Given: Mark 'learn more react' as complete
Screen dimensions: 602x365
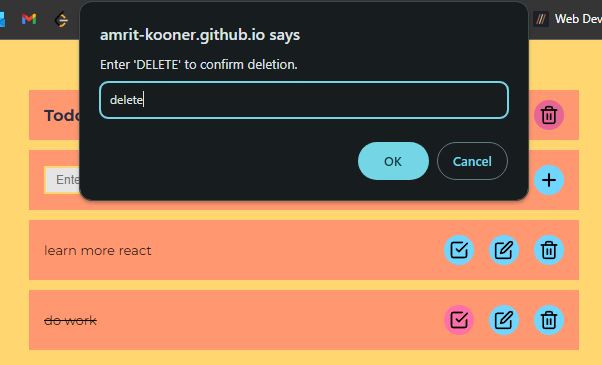Looking at the screenshot, I should pyautogui.click(x=459, y=250).
